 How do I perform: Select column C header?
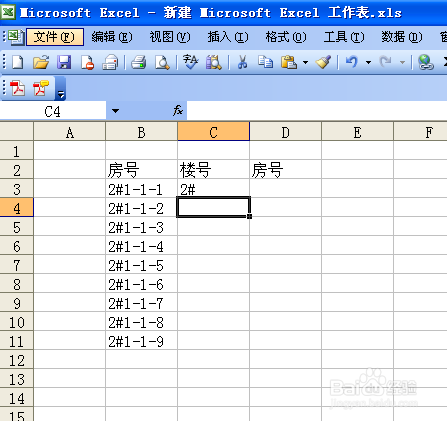coord(213,132)
